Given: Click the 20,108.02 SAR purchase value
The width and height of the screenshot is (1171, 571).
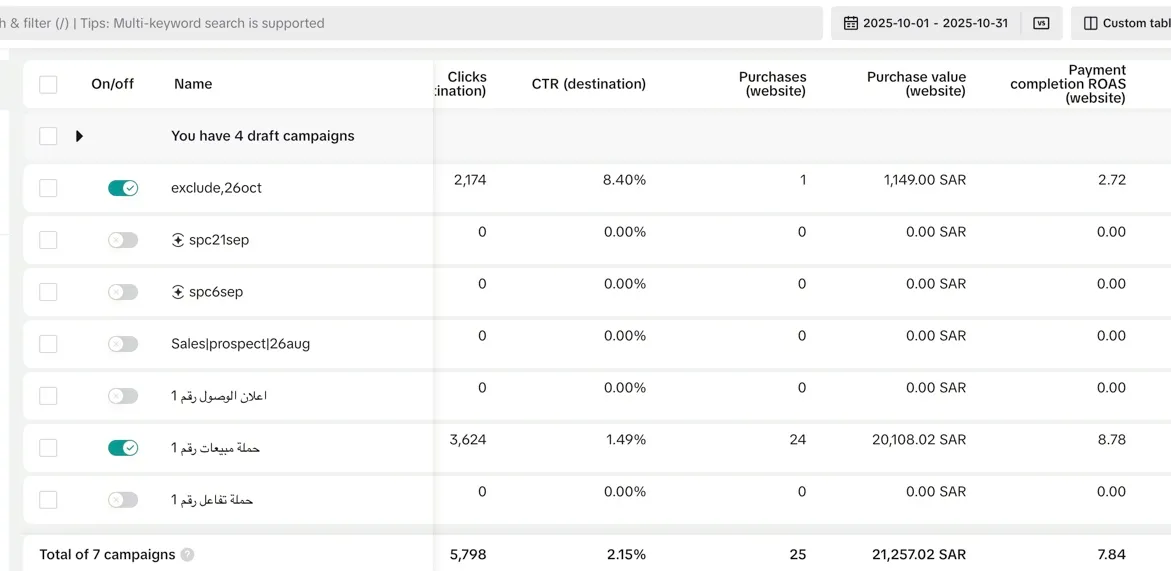Looking at the screenshot, I should click(x=919, y=440).
